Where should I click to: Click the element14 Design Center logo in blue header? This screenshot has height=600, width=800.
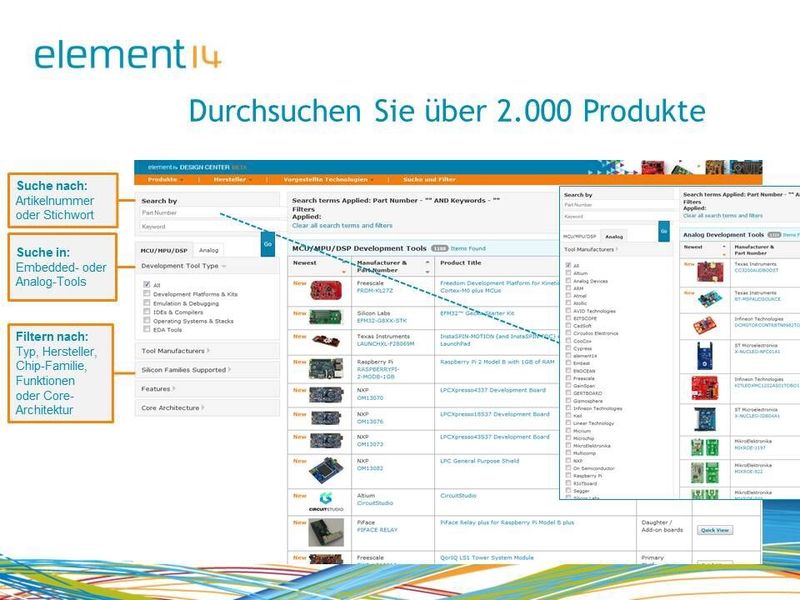[x=197, y=167]
